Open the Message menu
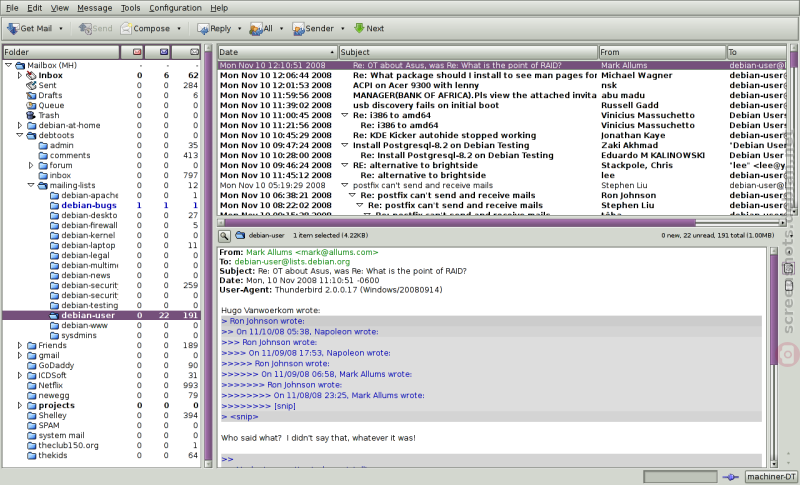The image size is (800, 485). (x=94, y=8)
